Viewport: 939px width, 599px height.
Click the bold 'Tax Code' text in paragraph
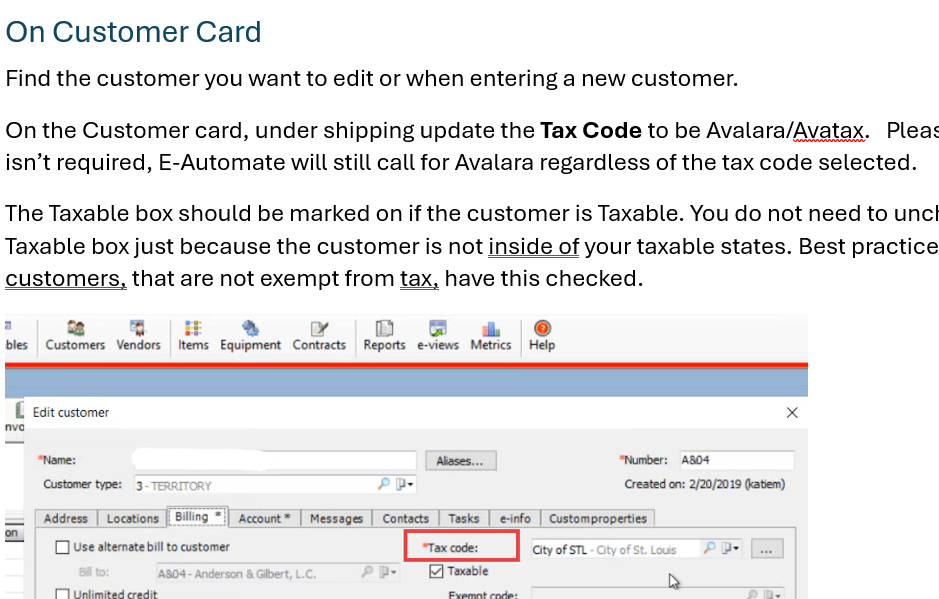pos(590,131)
